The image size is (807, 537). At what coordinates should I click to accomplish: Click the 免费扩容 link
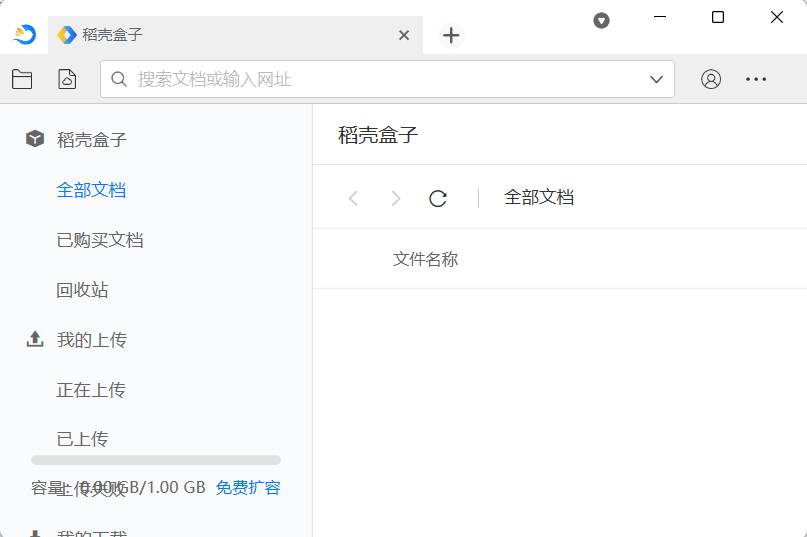click(248, 487)
